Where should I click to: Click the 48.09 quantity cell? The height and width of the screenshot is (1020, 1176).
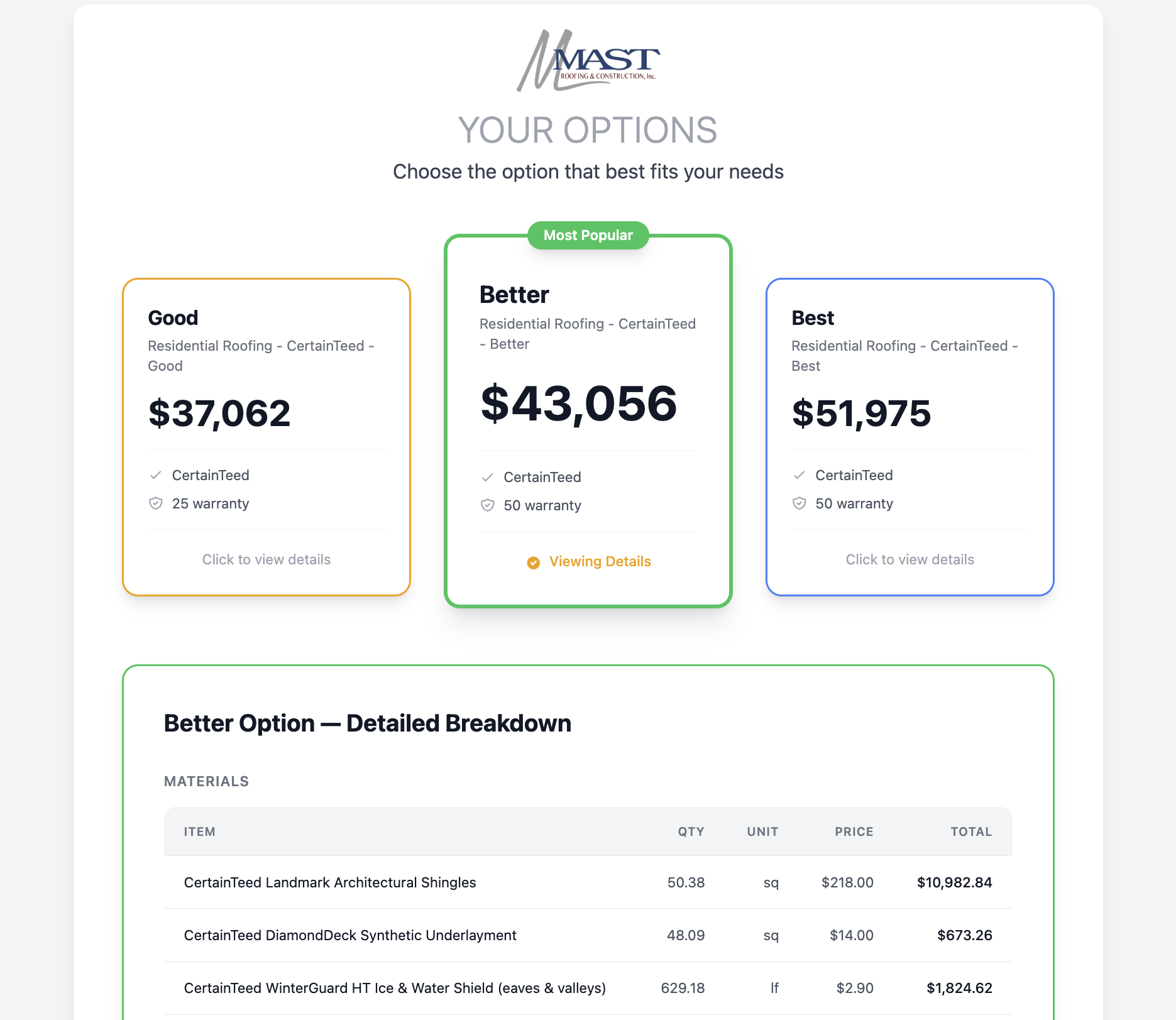(686, 935)
